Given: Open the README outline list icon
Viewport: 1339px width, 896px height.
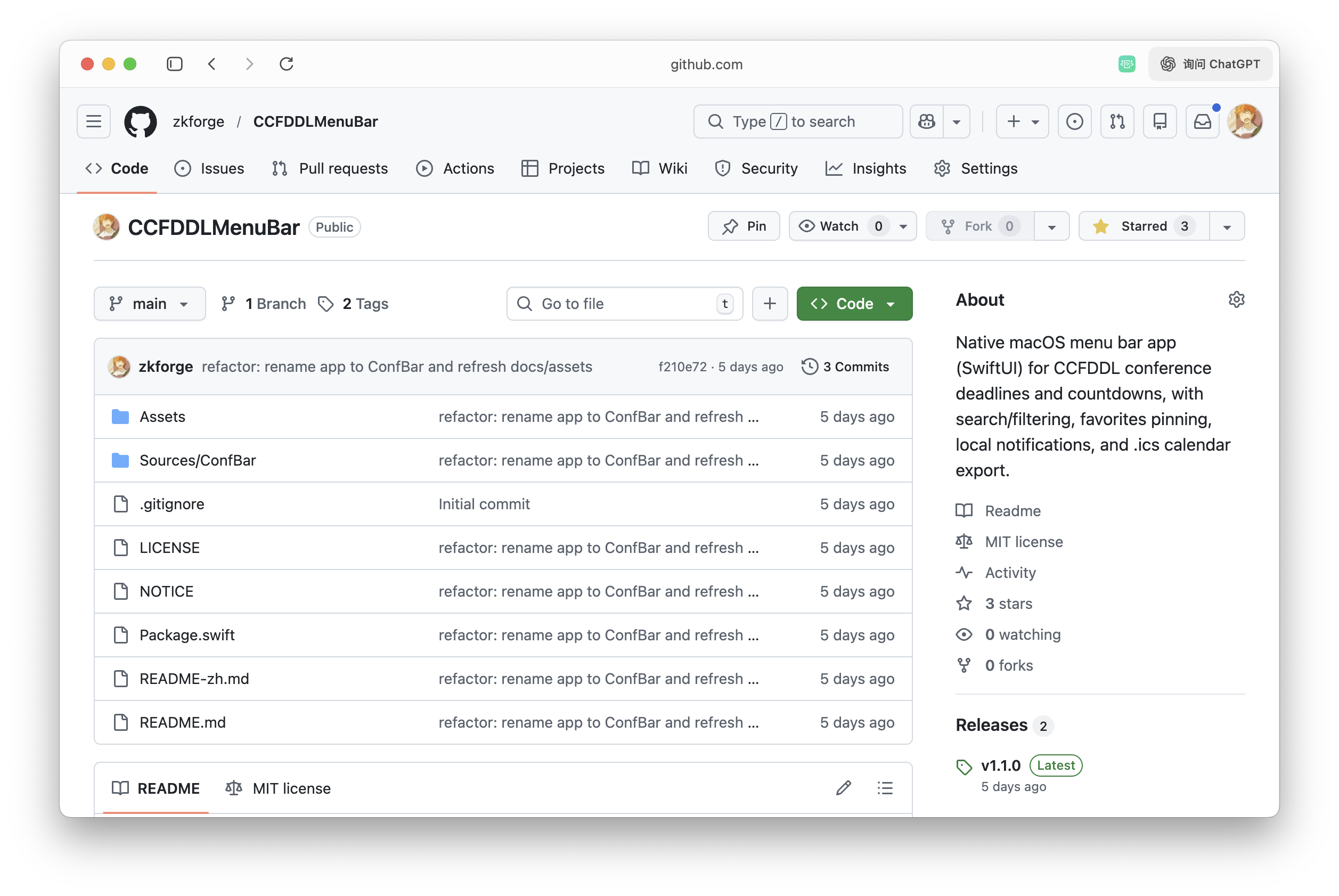Looking at the screenshot, I should coord(885,788).
